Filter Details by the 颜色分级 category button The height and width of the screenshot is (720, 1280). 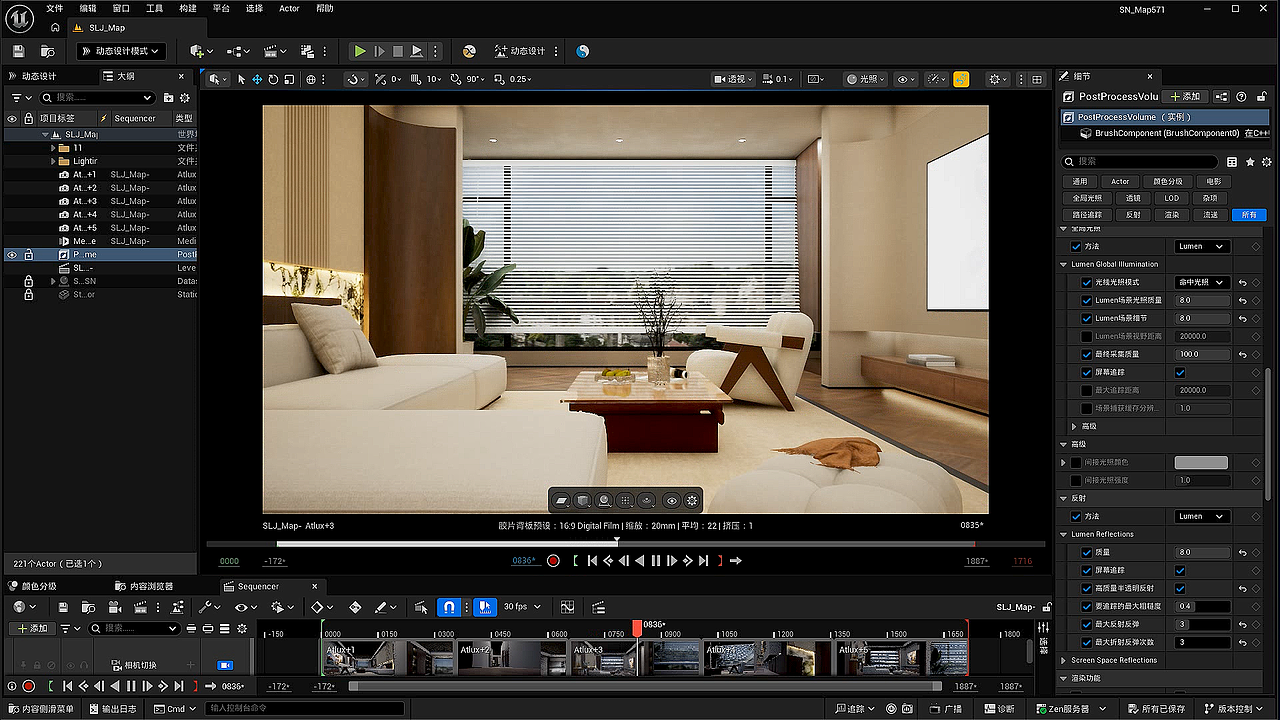point(1167,182)
